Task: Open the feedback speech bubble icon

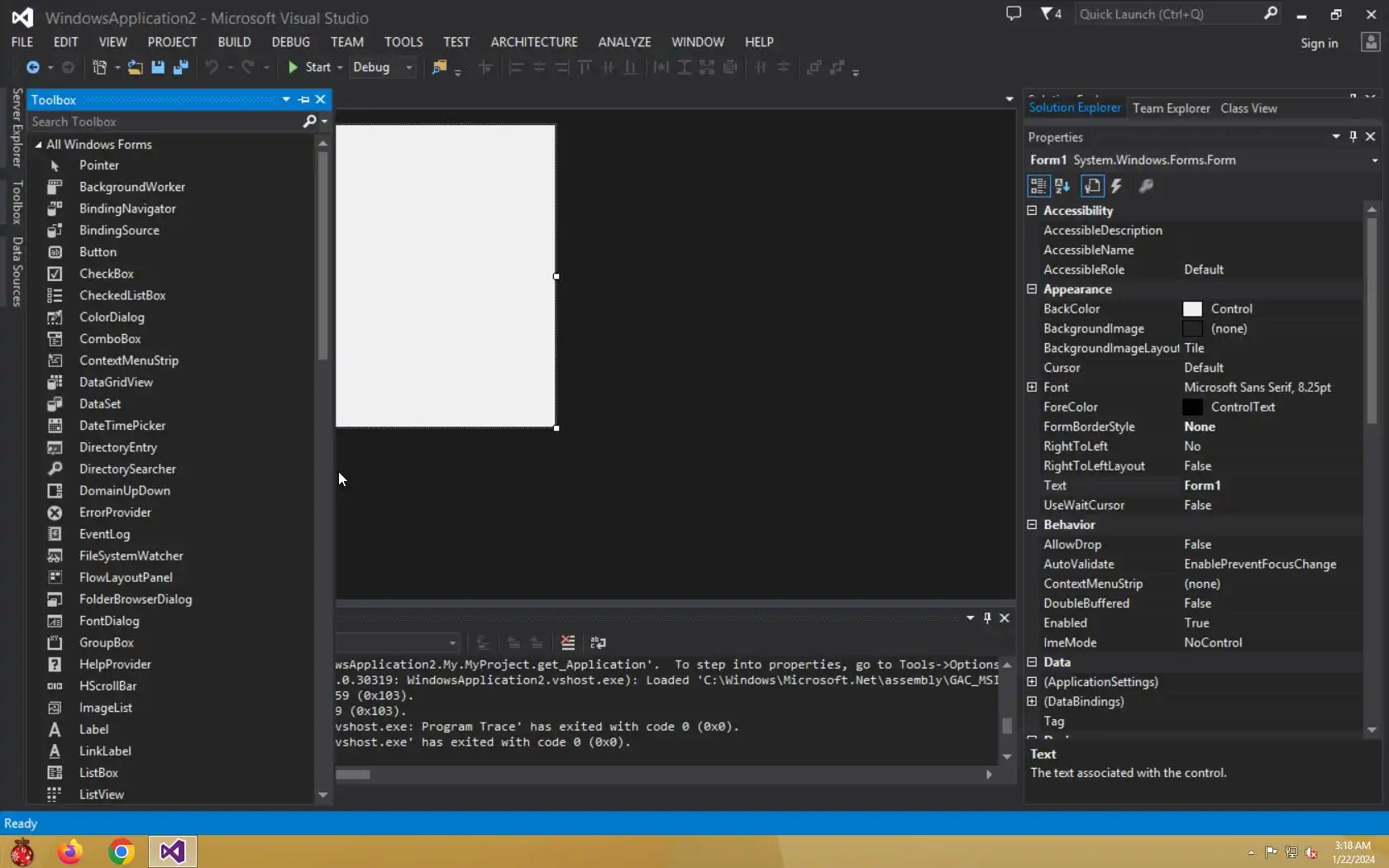Action: click(1014, 14)
